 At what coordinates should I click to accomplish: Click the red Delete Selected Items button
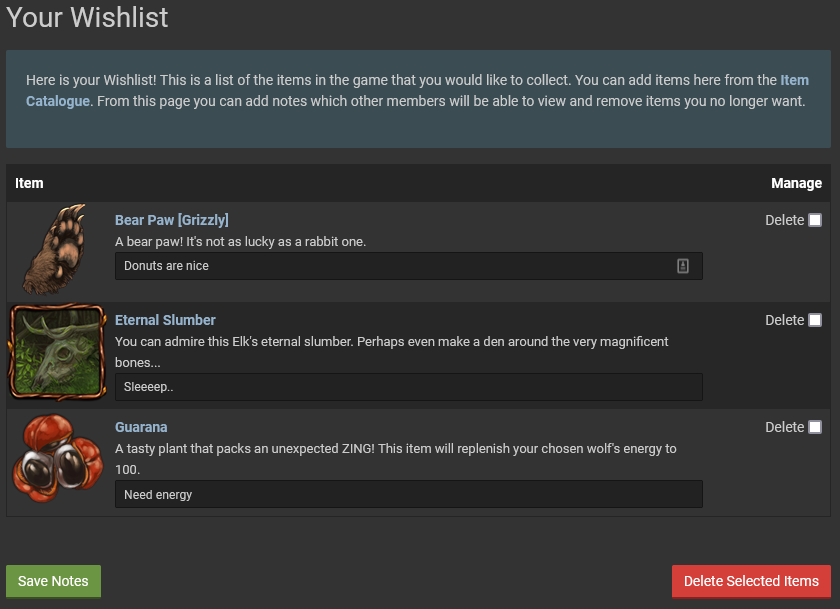point(751,581)
